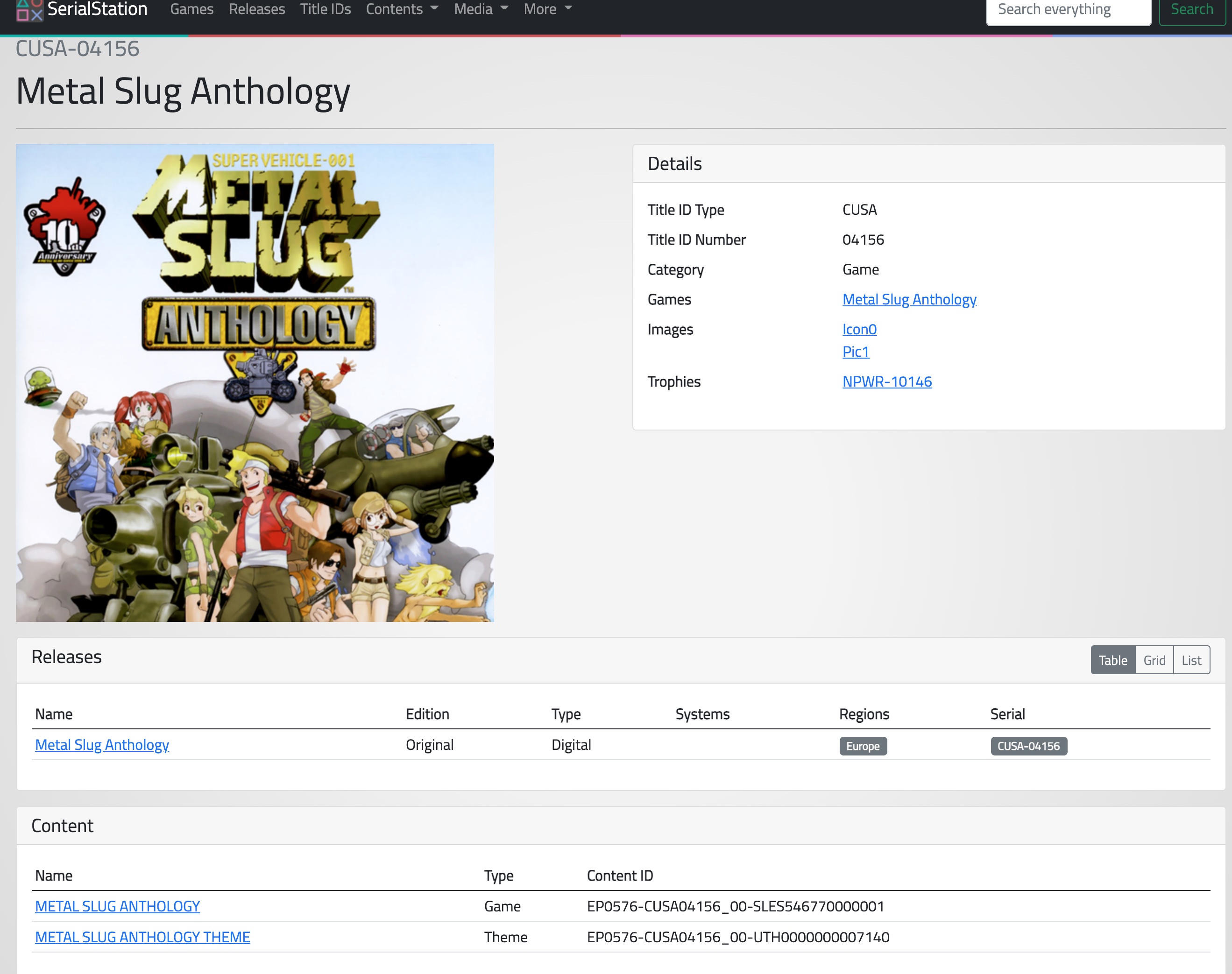The width and height of the screenshot is (1232, 974).
Task: Click the CUSA-04156 serial badge
Action: point(1028,746)
